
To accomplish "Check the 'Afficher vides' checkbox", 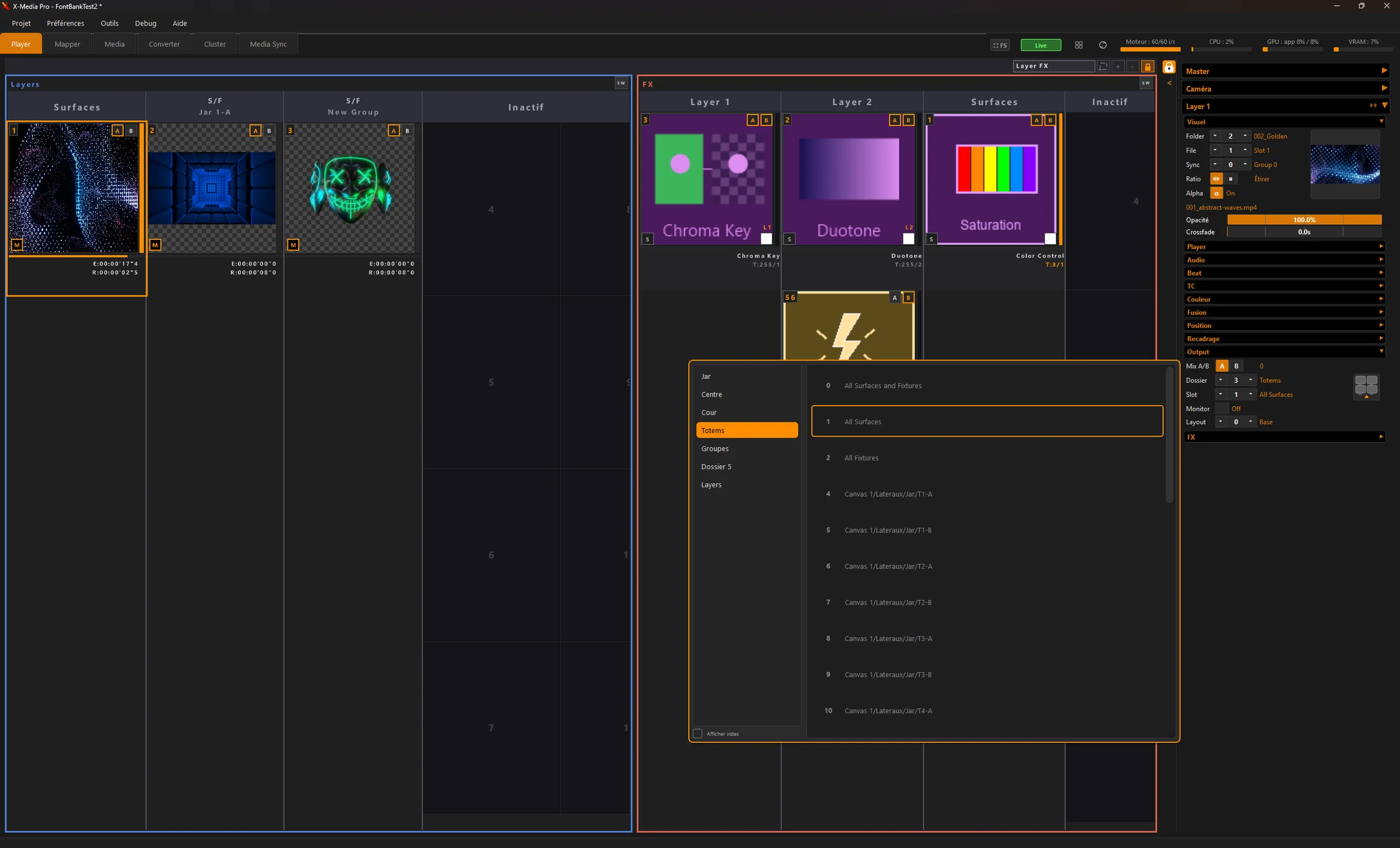I will (698, 734).
